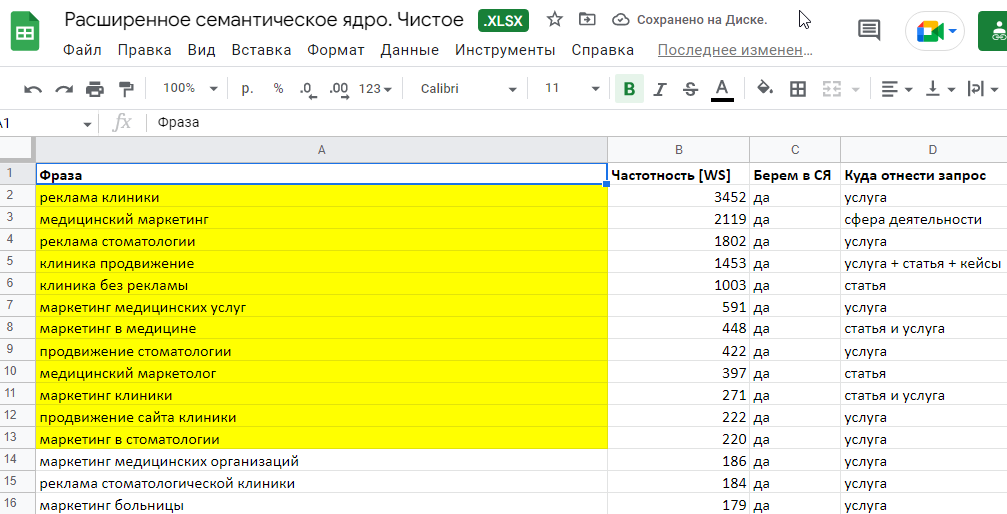
Task: Open more number formats 123 dropdown
Action: pyautogui.click(x=375, y=89)
